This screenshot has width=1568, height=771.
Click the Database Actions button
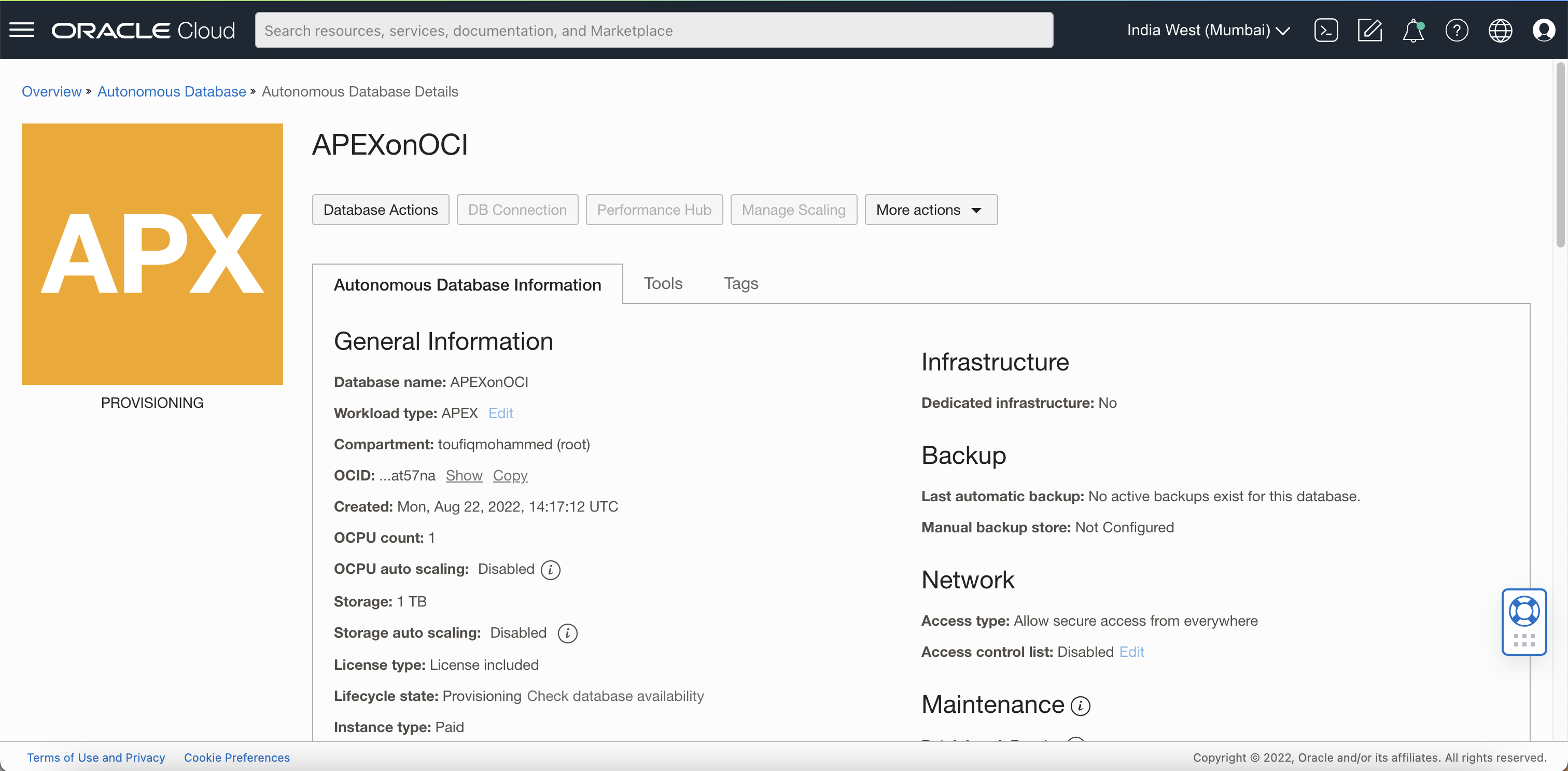pos(381,210)
